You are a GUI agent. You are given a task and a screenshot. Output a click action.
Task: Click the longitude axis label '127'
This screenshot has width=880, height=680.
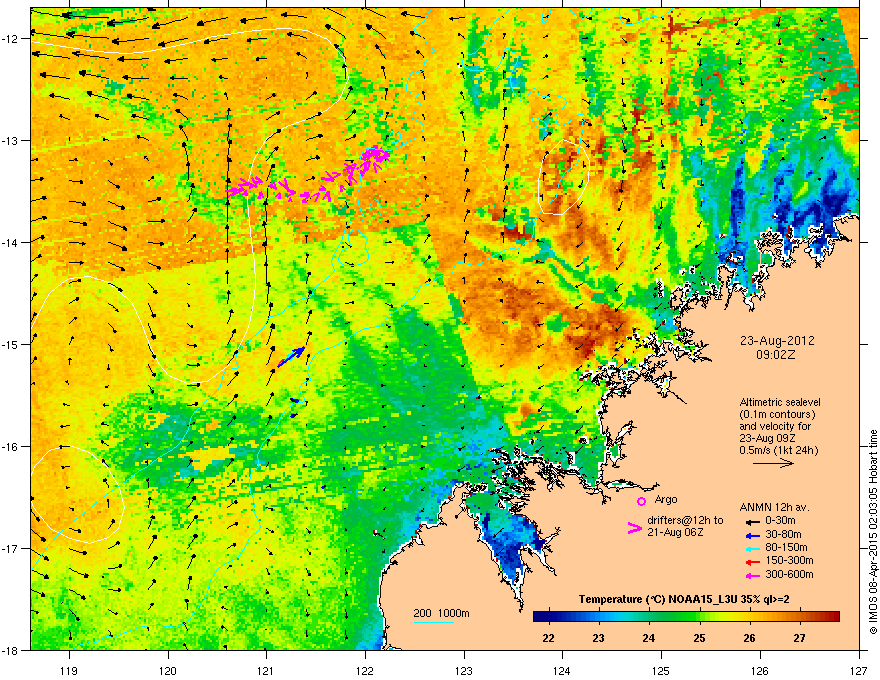tap(859, 670)
